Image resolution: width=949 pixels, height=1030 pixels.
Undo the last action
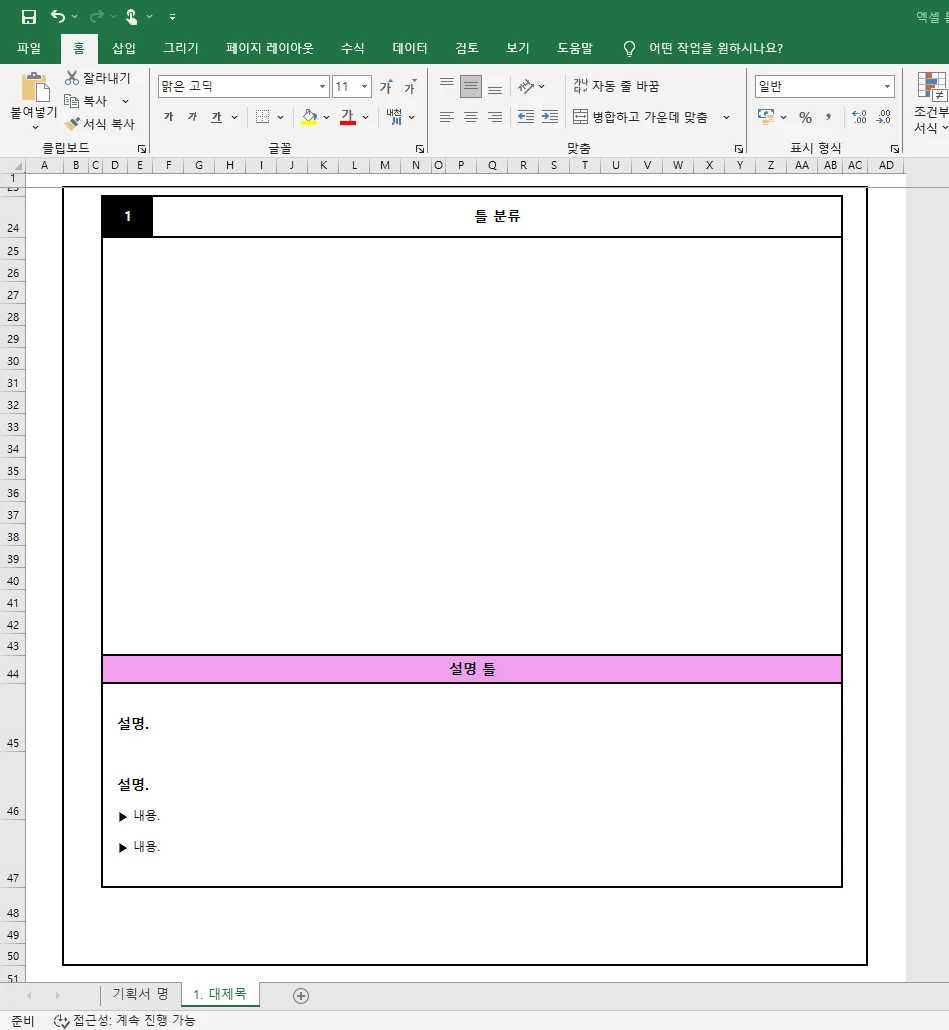(x=58, y=16)
